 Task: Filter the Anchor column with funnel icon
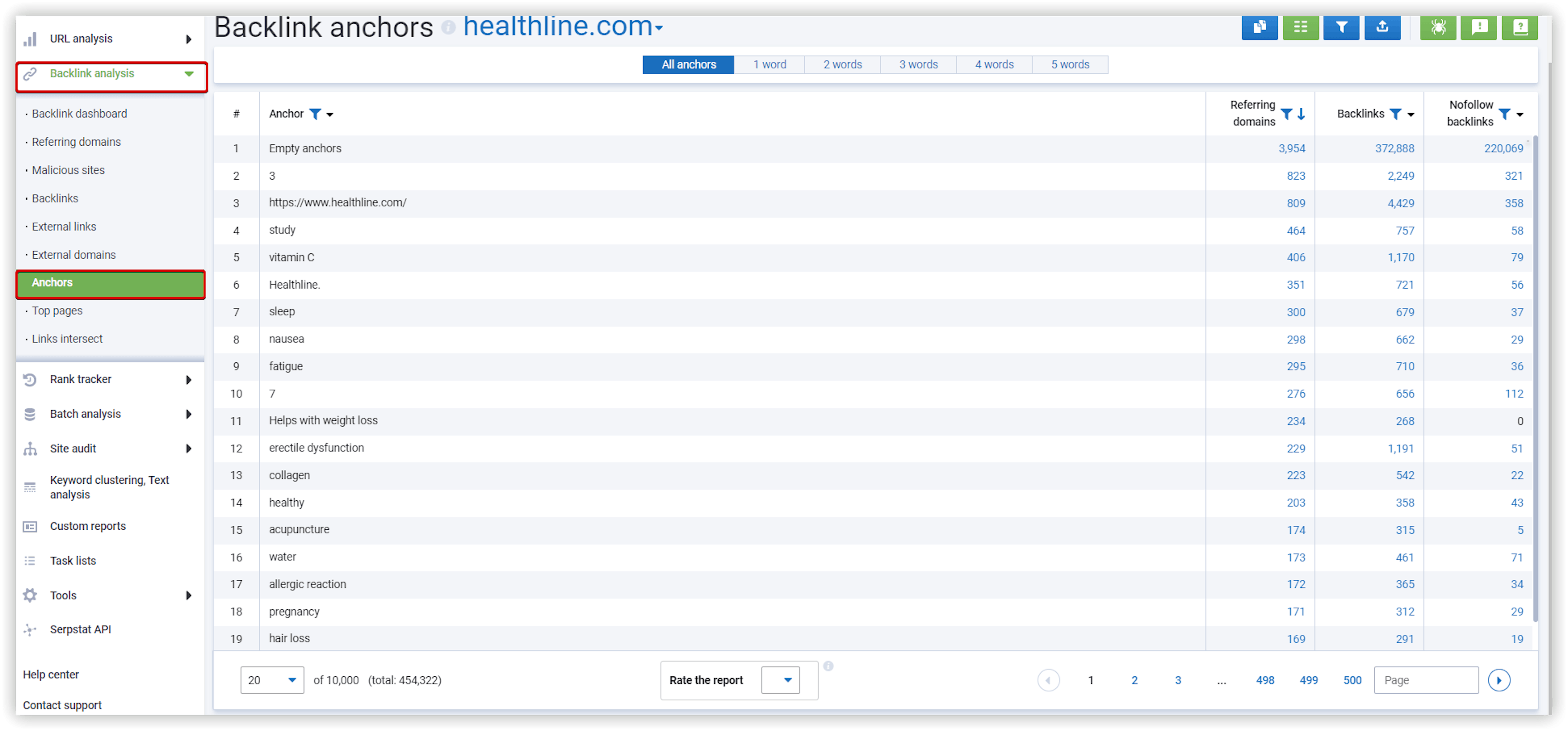click(315, 114)
